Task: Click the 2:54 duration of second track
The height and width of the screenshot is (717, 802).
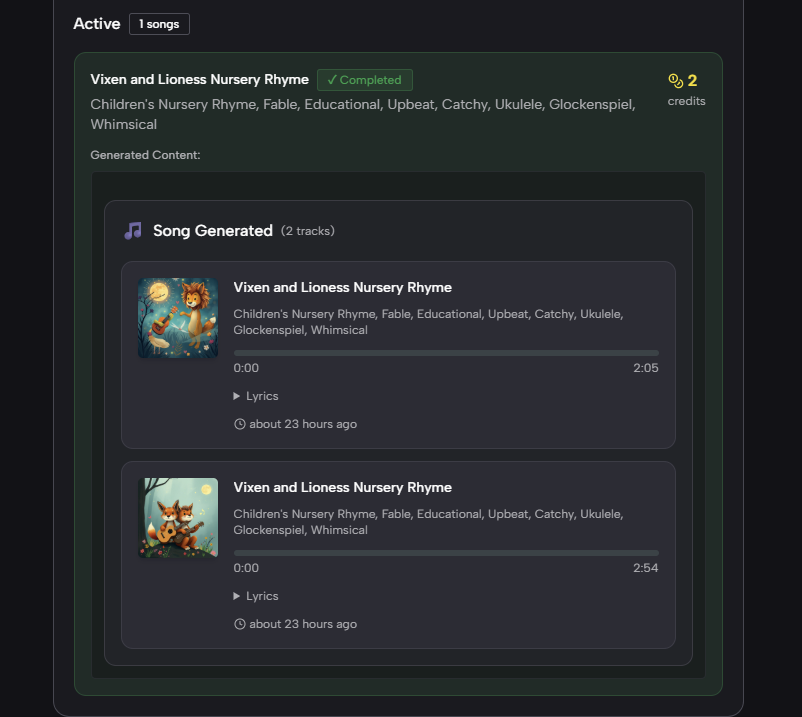Action: 645,568
